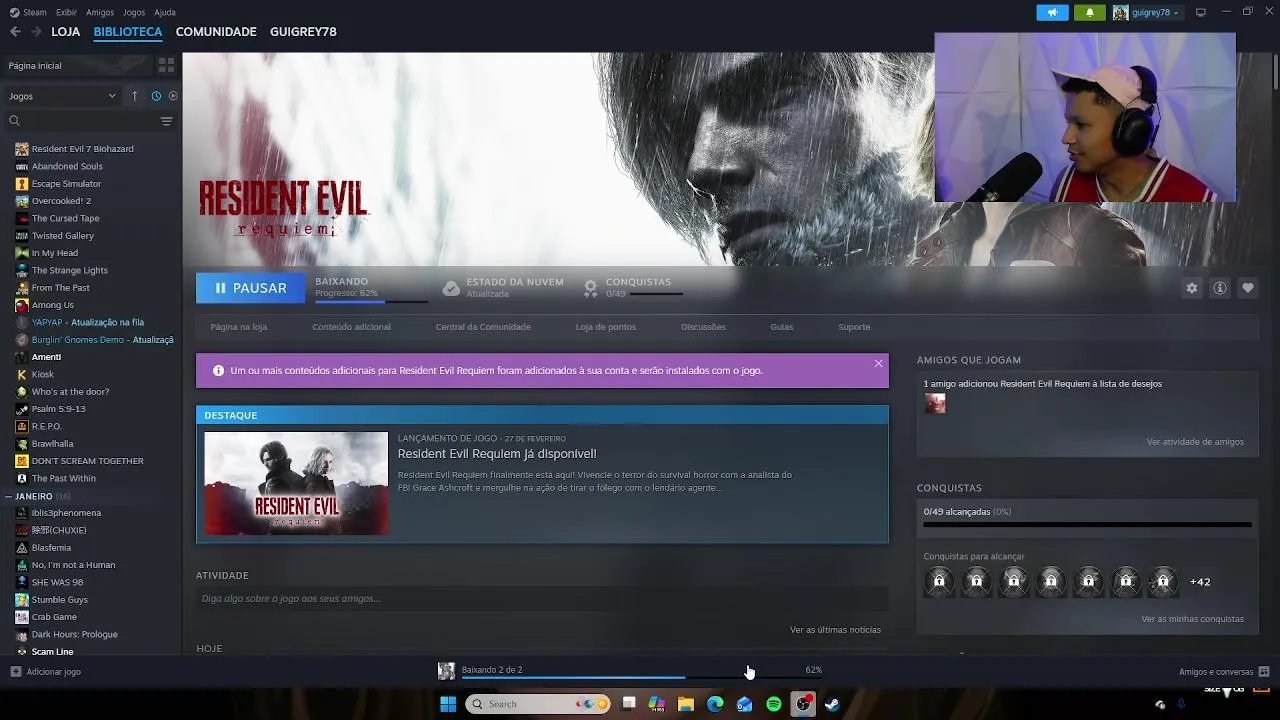The height and width of the screenshot is (720, 1280).
Task: Select R.E.P.O. in the library list
Action: point(46,426)
